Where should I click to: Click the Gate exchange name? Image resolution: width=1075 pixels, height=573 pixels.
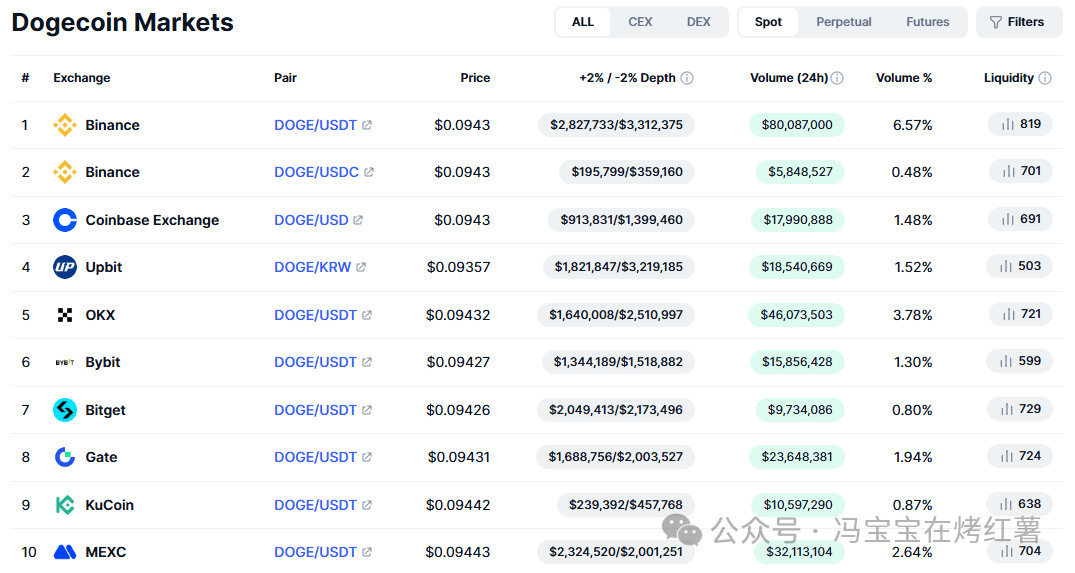pyautogui.click(x=101, y=457)
